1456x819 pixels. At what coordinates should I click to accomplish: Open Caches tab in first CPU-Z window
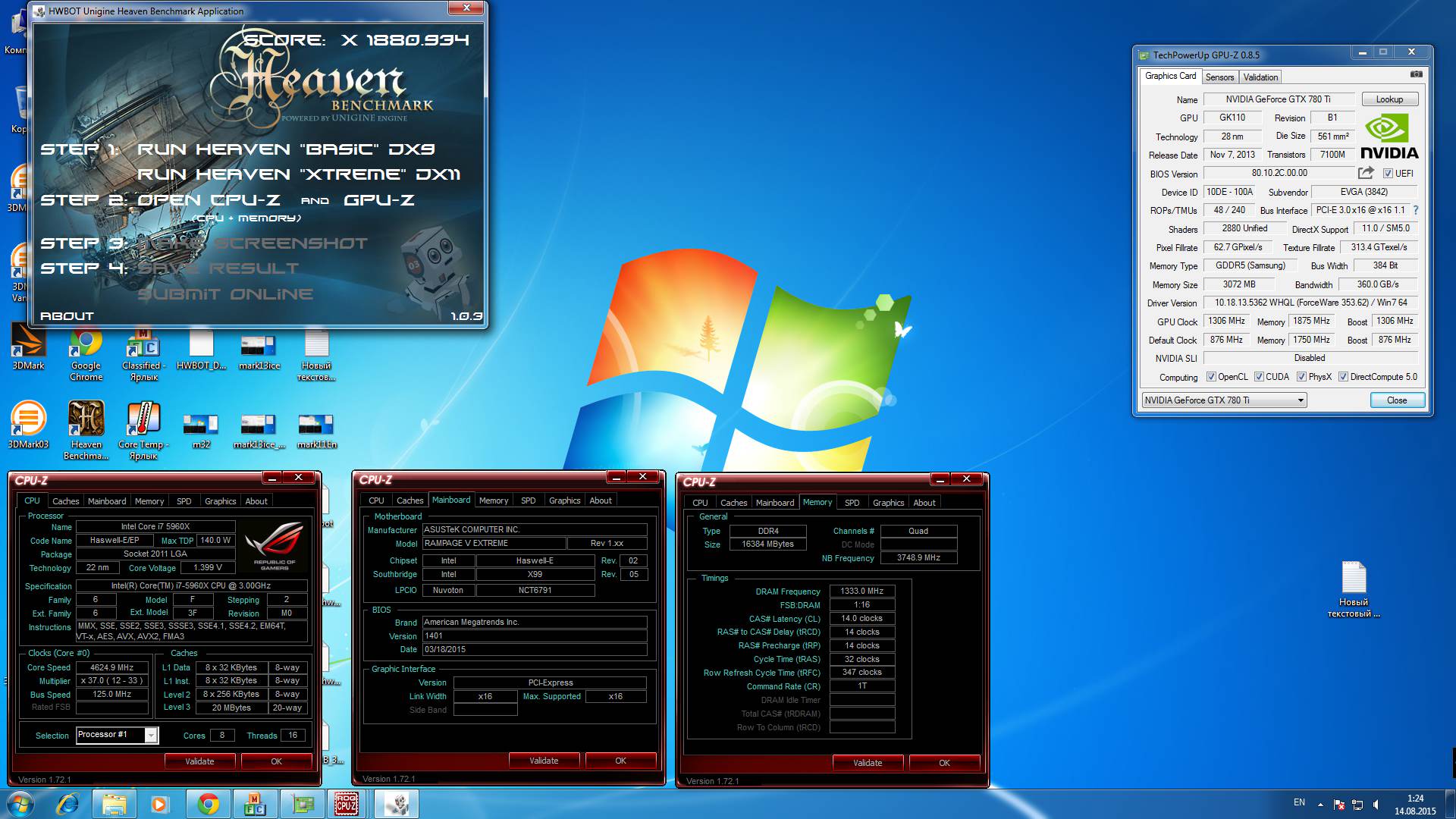pos(65,501)
